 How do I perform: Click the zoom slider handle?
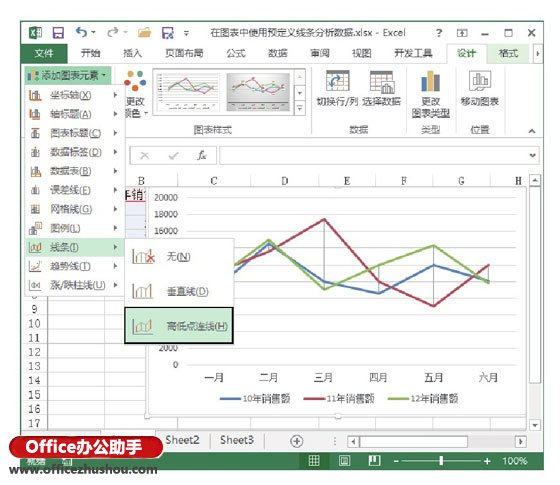tap(441, 461)
